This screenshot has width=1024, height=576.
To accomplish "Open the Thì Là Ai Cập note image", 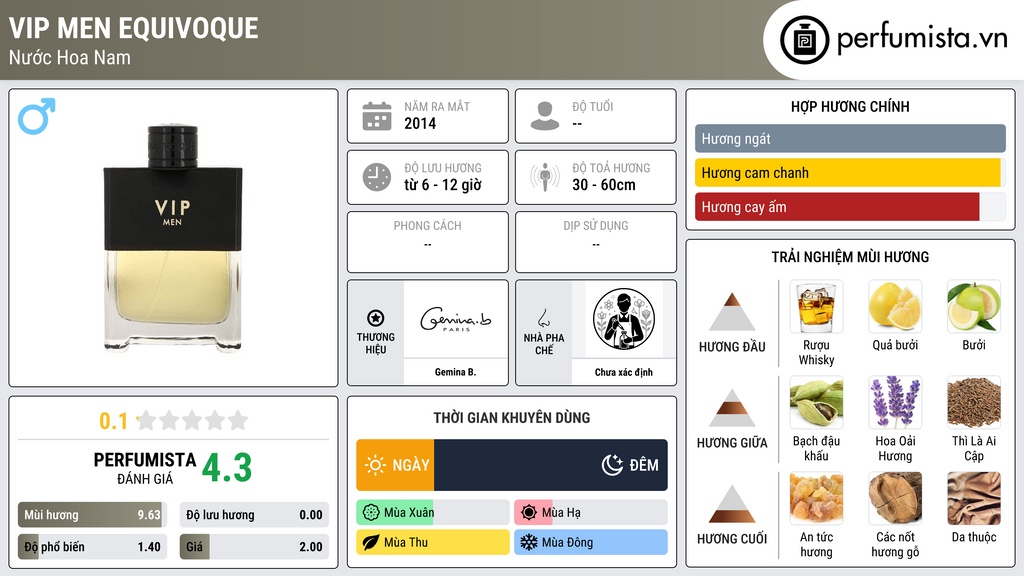I will [974, 402].
